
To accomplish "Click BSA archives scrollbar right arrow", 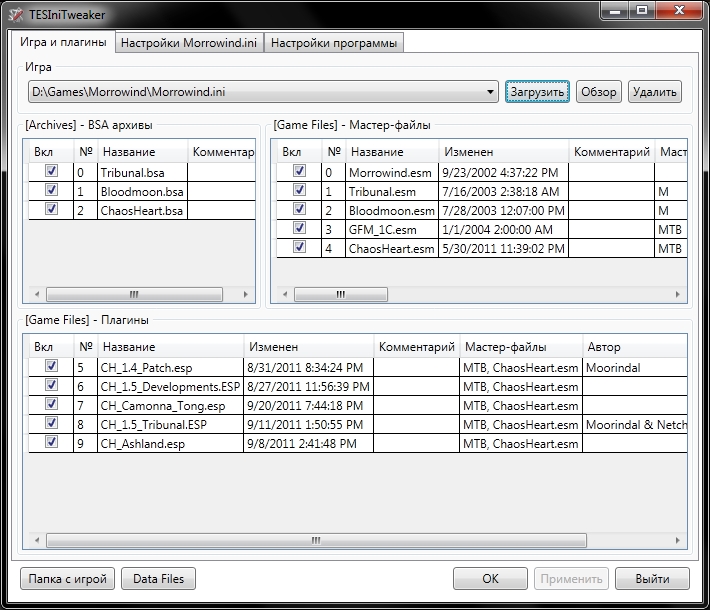I will (x=245, y=294).
